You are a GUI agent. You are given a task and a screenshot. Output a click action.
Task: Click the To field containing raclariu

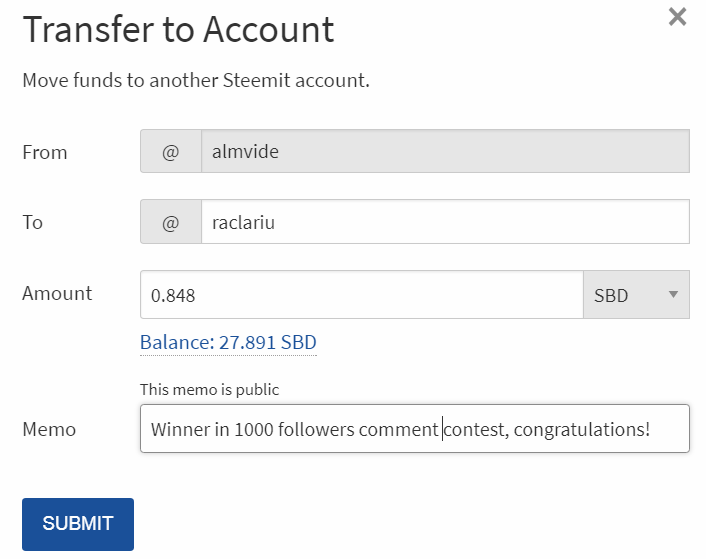click(444, 222)
